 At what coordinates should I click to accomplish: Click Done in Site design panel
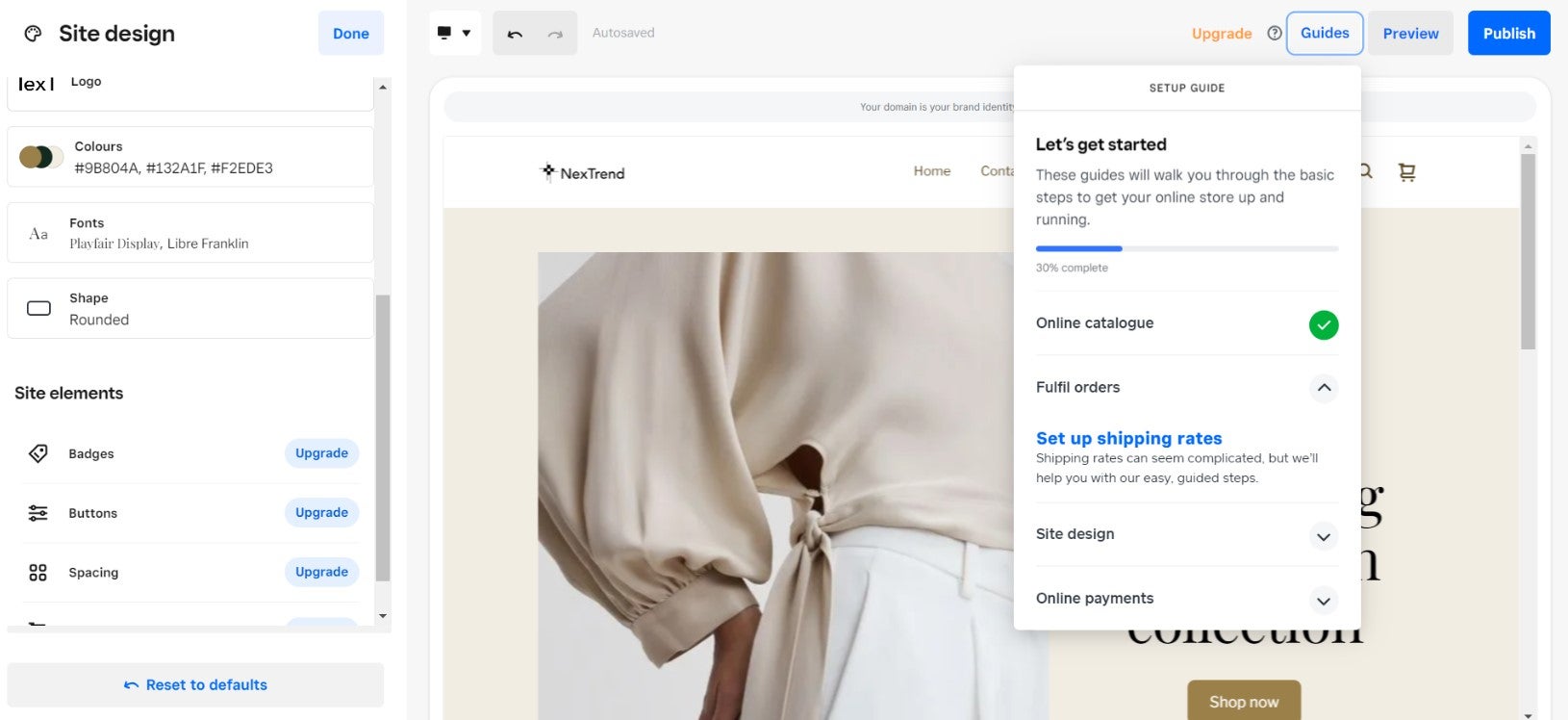pyautogui.click(x=351, y=33)
